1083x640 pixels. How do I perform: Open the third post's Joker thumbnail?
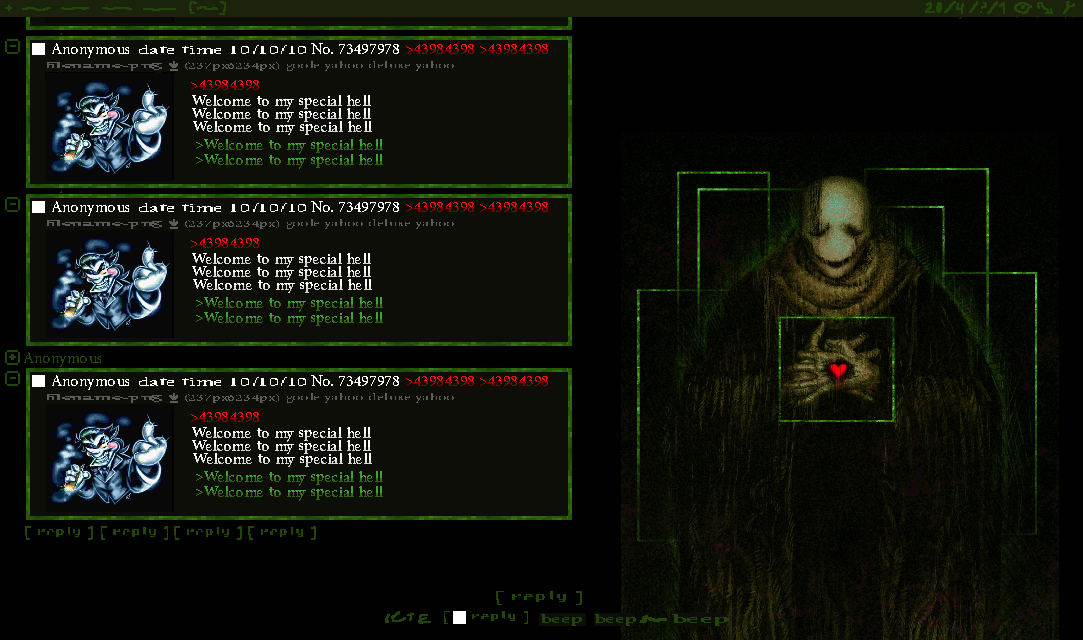pyautogui.click(x=109, y=458)
